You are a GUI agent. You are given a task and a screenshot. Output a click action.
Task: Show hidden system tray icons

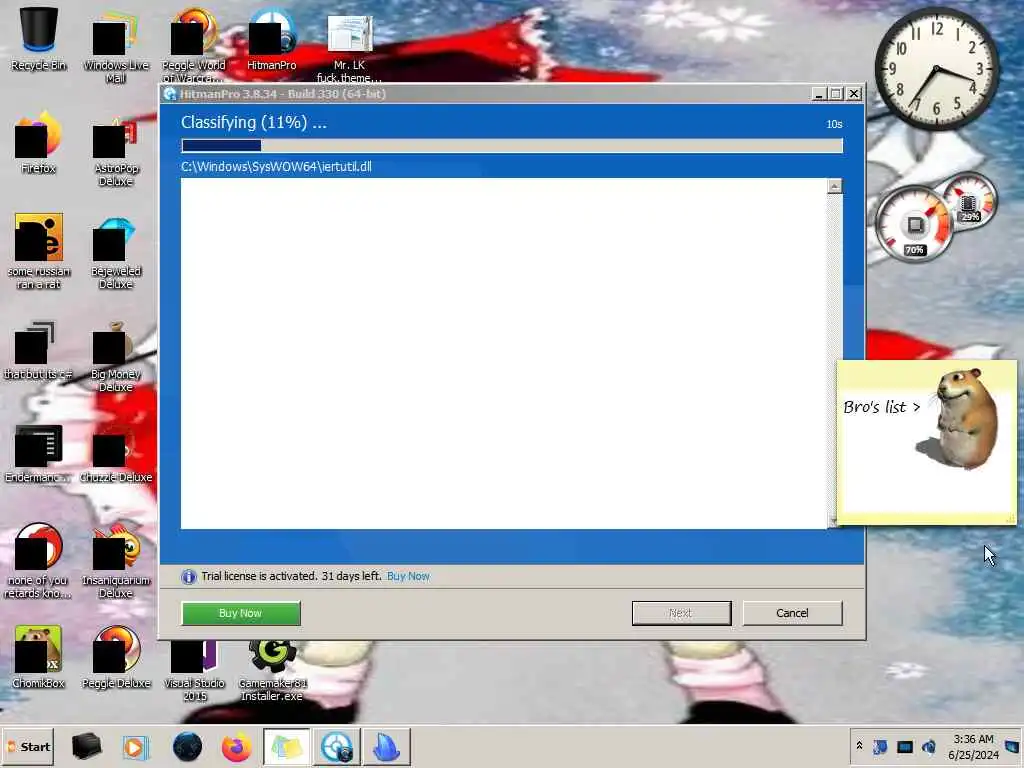[859, 746]
